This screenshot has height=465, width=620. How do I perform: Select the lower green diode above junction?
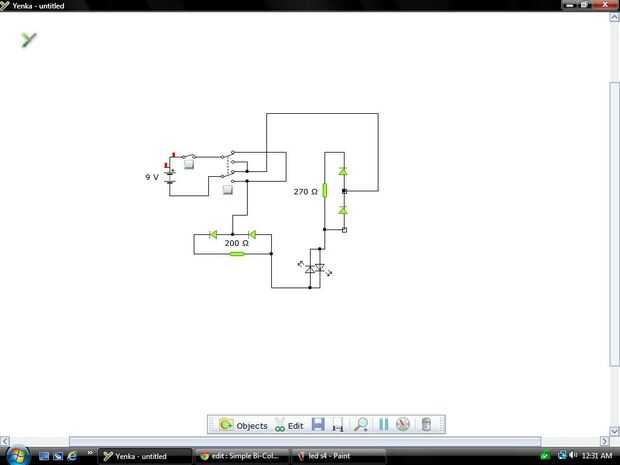point(343,211)
